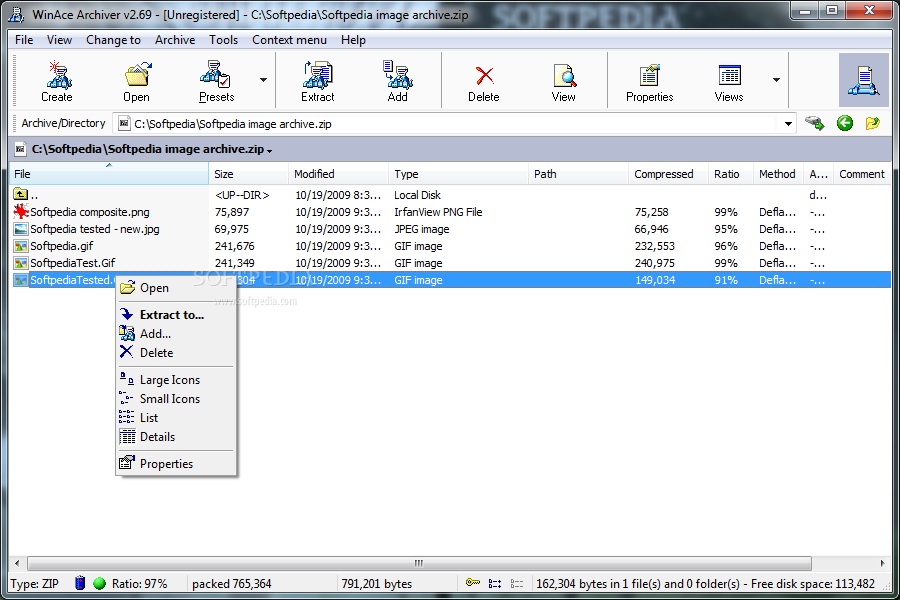Select Details in the context menu
This screenshot has width=900, height=600.
click(x=176, y=436)
